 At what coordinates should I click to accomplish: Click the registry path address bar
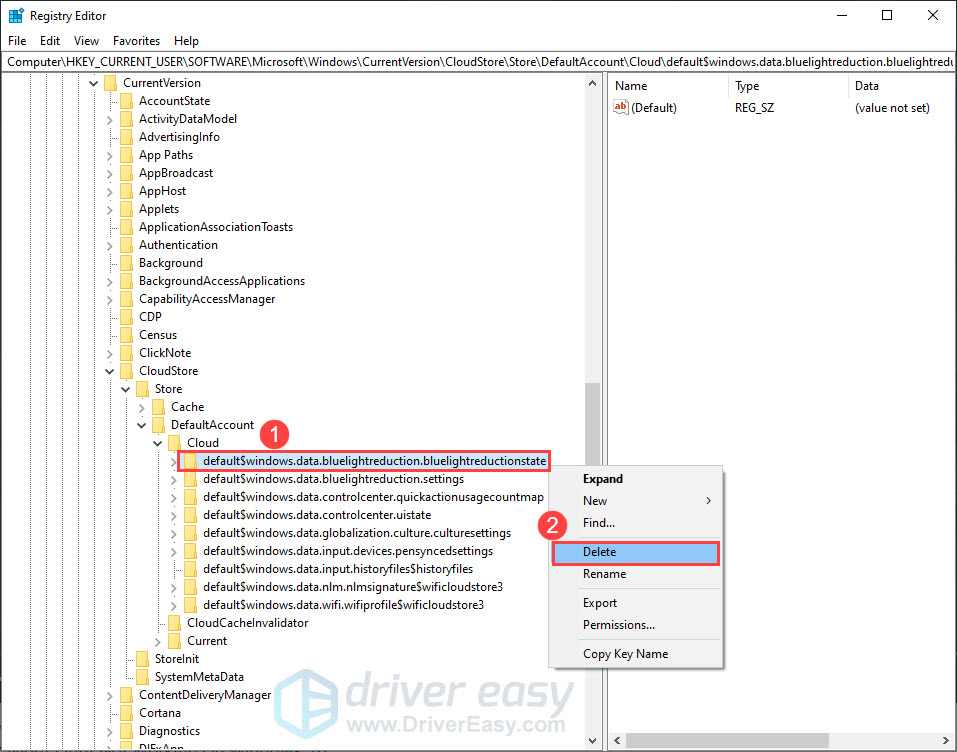click(478, 62)
